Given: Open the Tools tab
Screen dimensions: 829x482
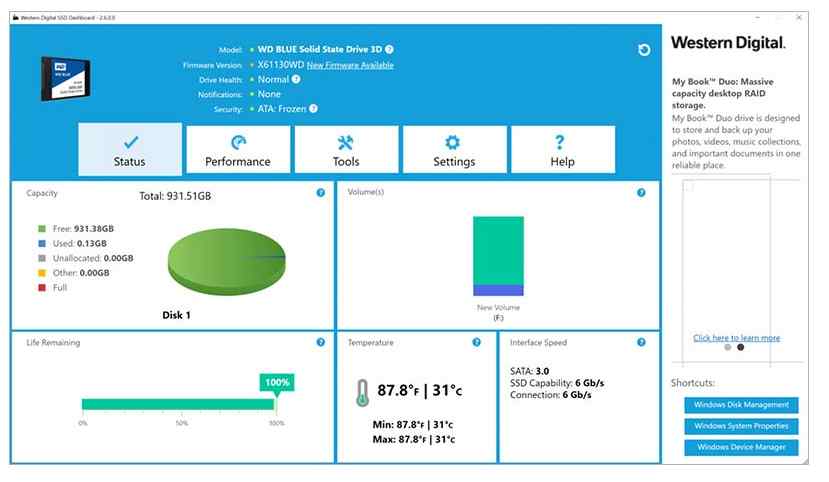Looking at the screenshot, I should 346,150.
